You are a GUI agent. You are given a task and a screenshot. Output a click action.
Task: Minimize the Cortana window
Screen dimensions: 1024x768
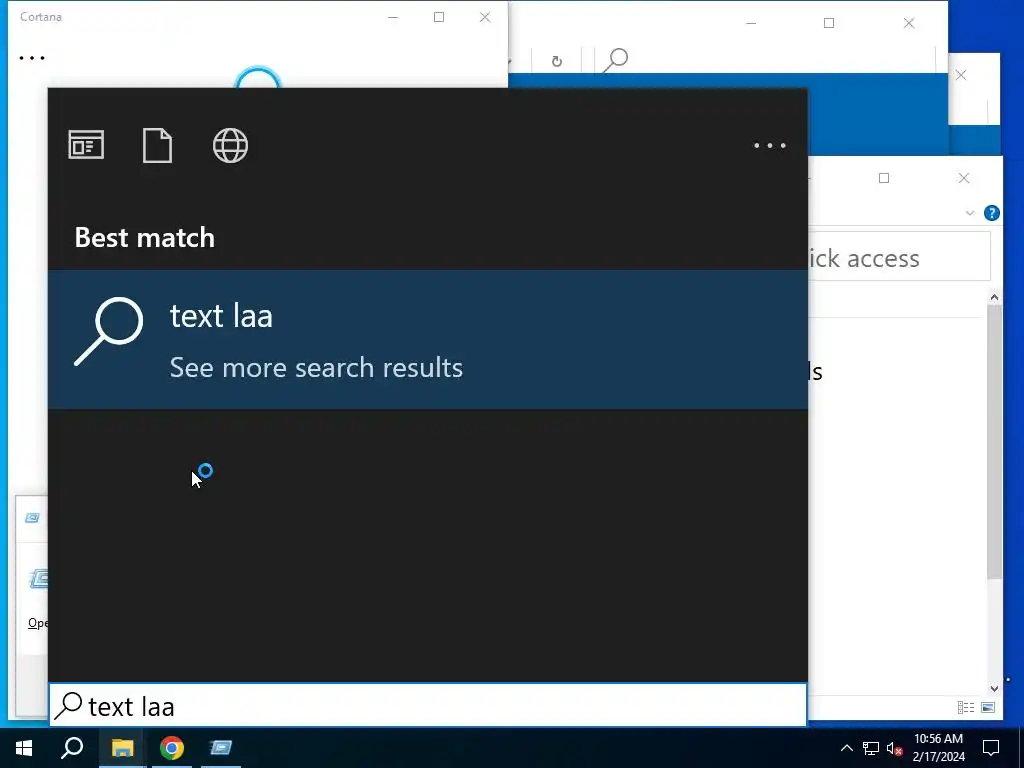[393, 17]
